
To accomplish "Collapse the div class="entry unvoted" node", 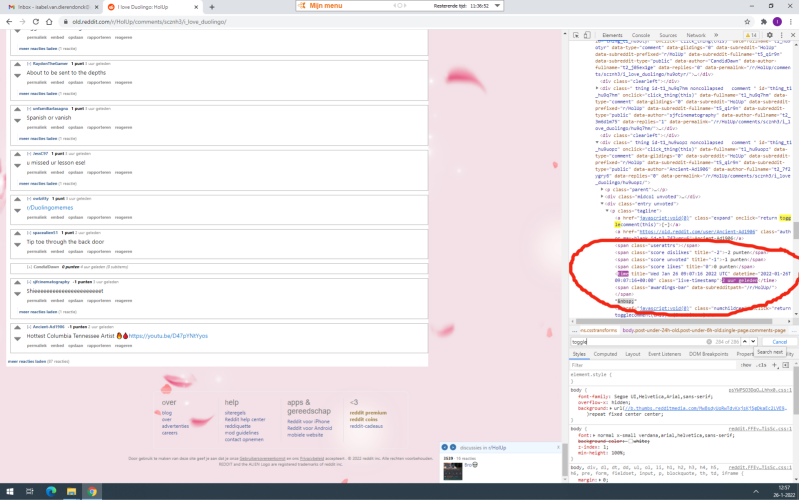I will click(x=602, y=204).
